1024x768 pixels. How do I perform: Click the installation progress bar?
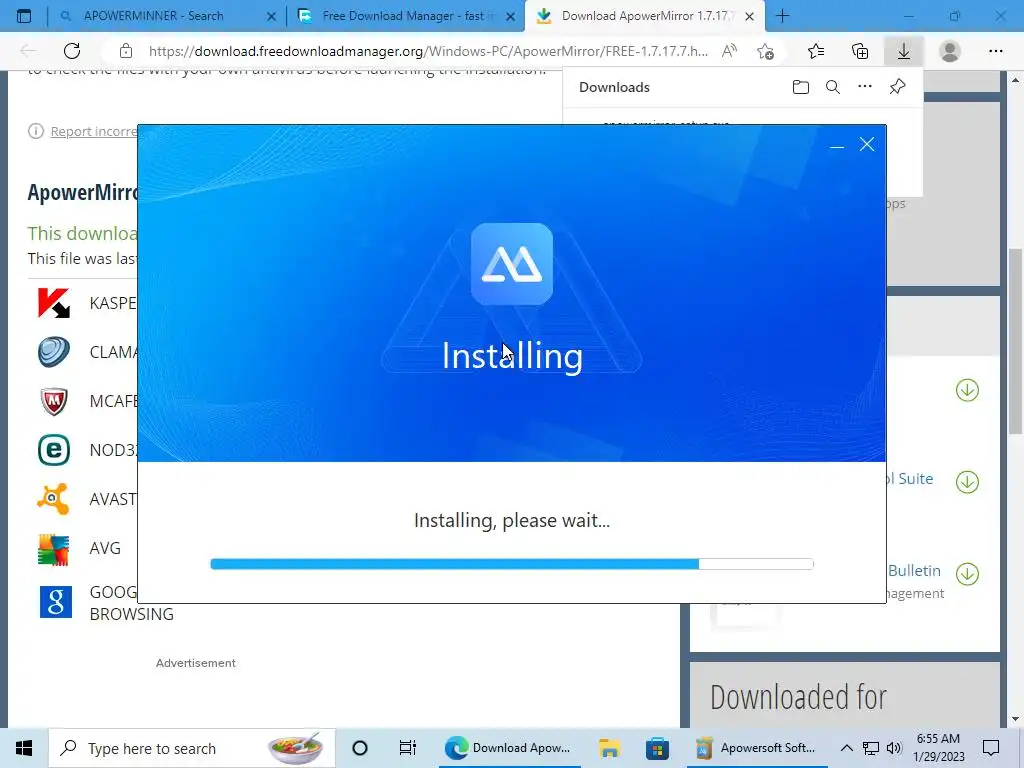(x=511, y=564)
